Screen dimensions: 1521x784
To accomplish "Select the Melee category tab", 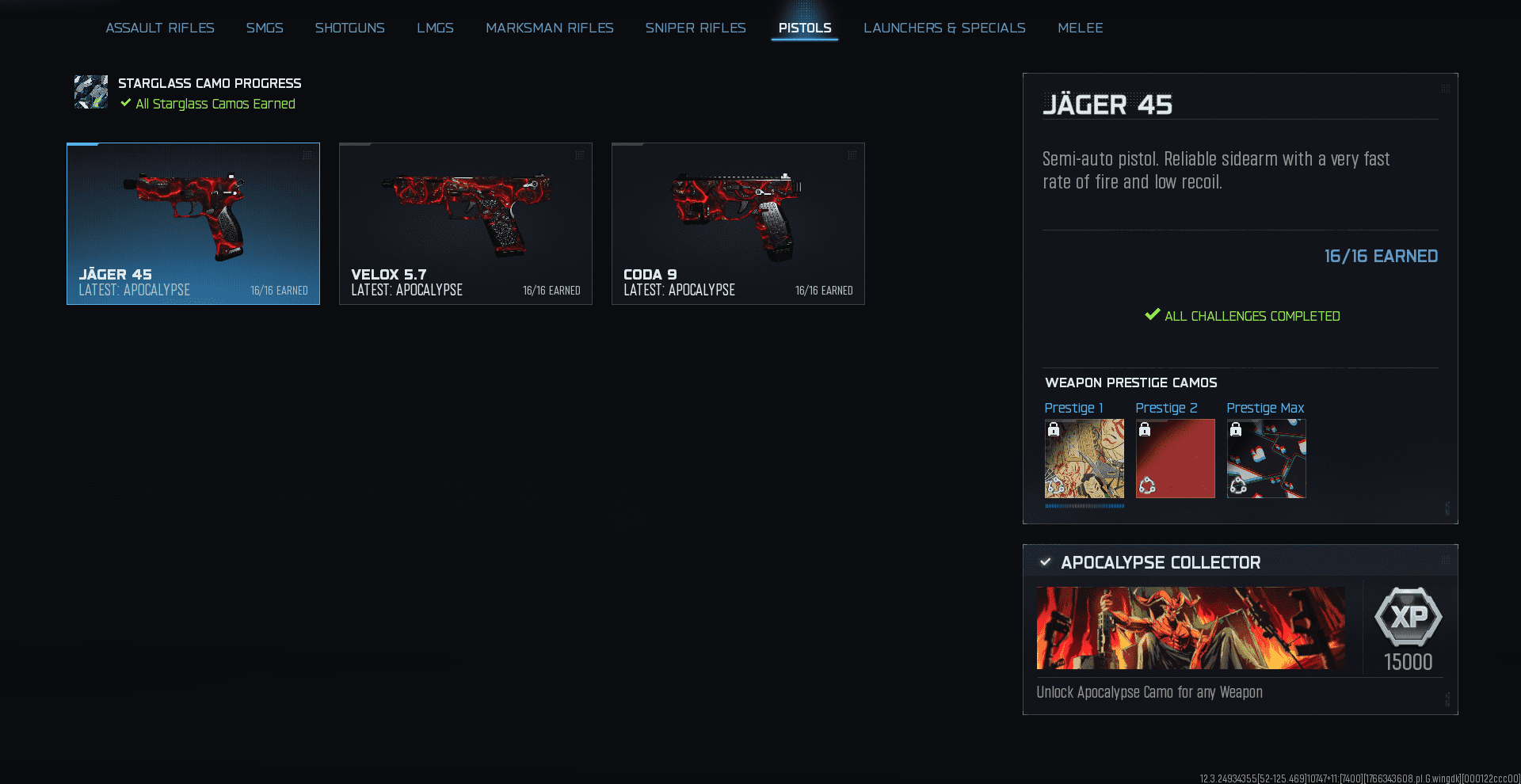I will coord(1080,28).
